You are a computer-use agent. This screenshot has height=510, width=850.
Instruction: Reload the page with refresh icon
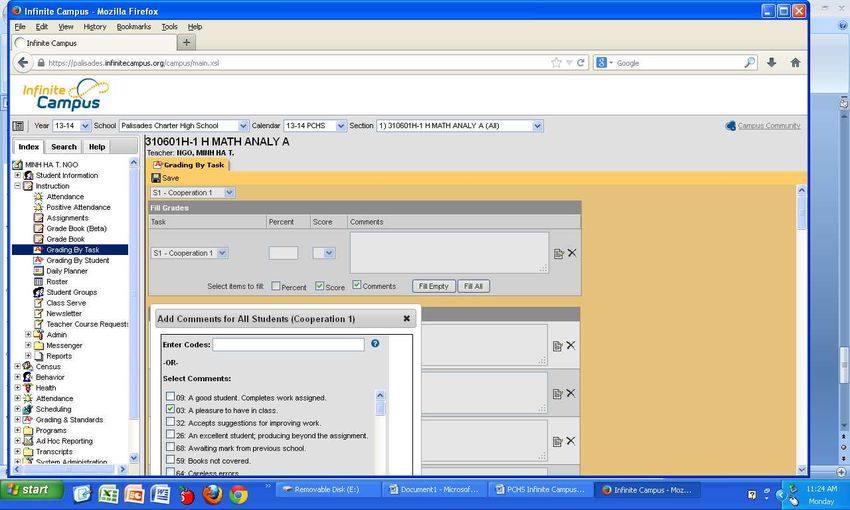581,63
